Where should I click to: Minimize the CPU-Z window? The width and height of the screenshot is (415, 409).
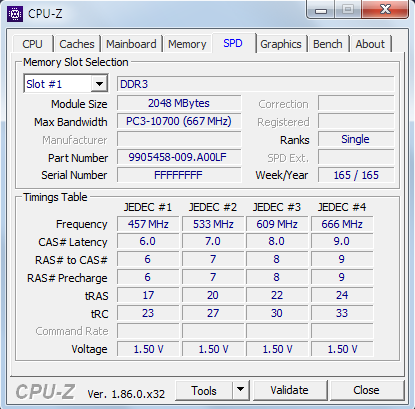[321, 10]
